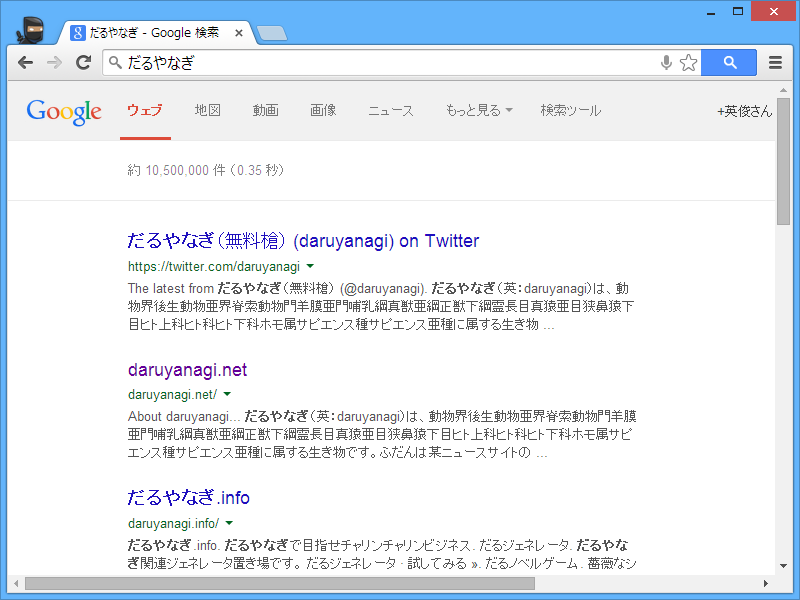This screenshot has width=800, height=600.
Task: Expand the もっと見る dropdown
Action: pyautogui.click(x=479, y=110)
